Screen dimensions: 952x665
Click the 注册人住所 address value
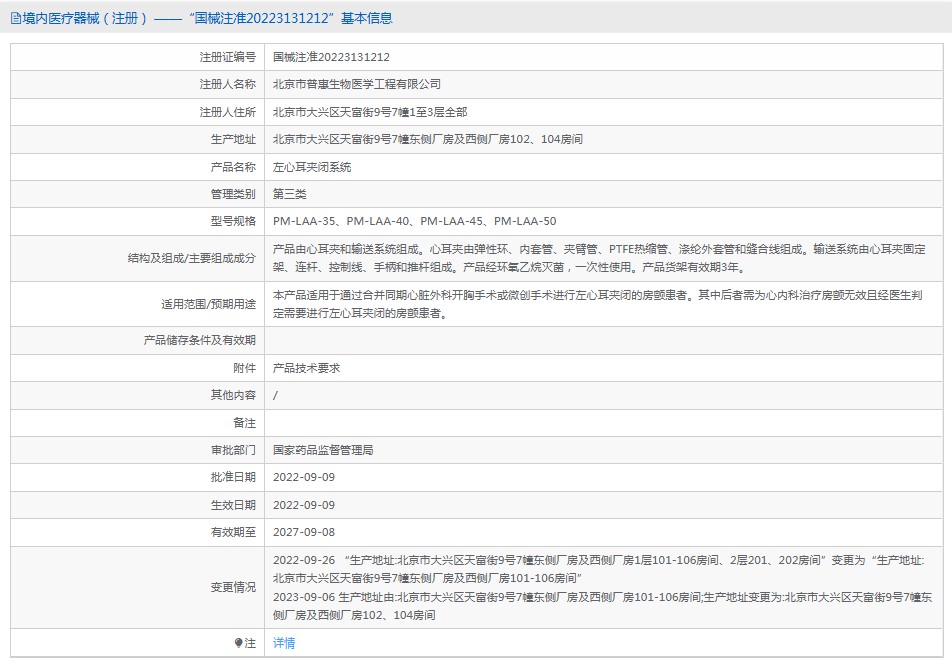pos(369,112)
